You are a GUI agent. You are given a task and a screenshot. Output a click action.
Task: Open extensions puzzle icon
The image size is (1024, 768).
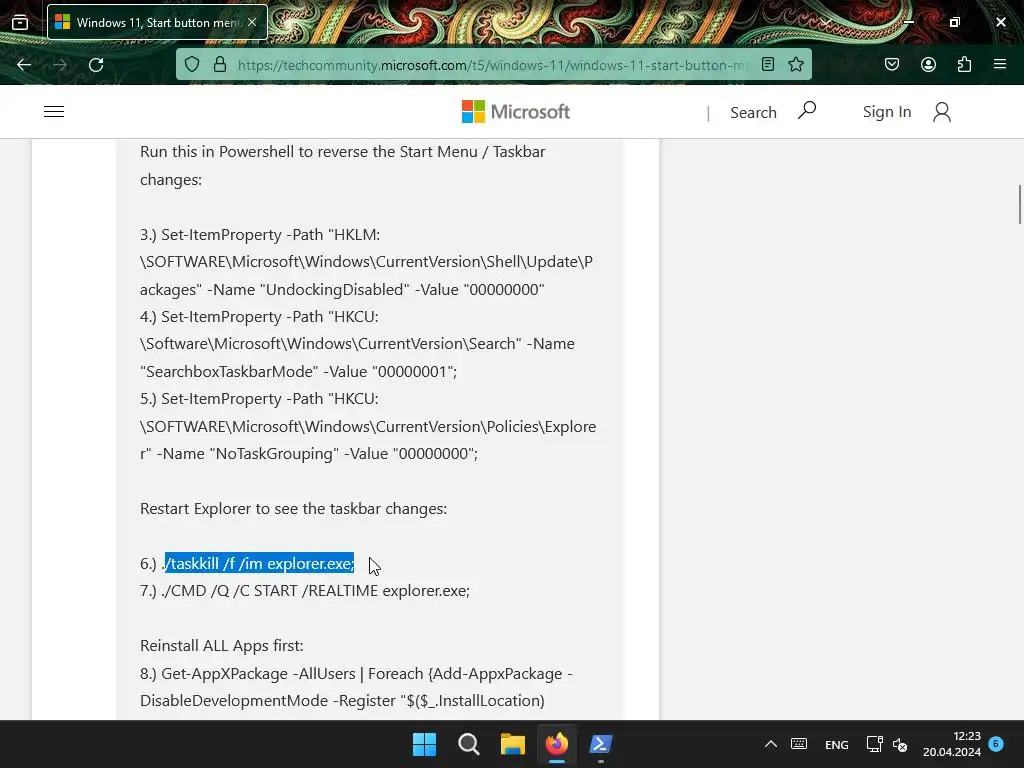964,64
